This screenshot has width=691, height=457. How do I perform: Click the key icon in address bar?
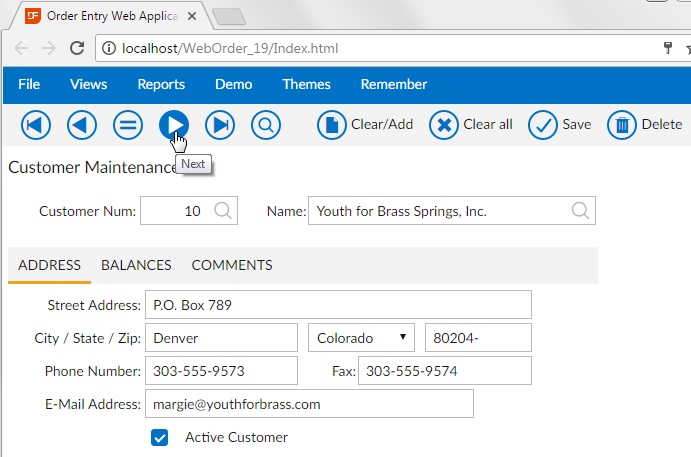pyautogui.click(x=668, y=48)
